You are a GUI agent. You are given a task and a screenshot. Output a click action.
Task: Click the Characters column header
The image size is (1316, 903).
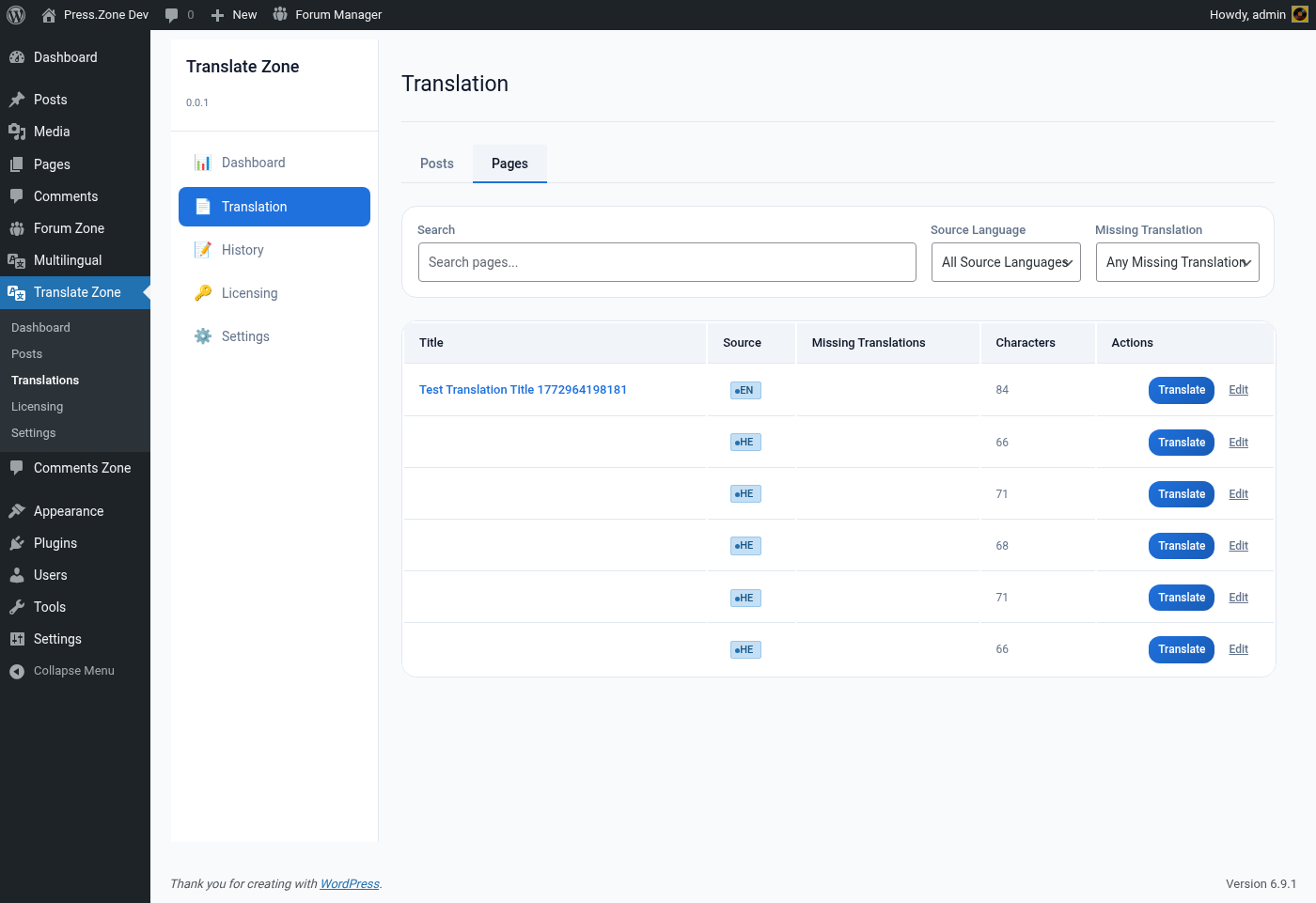[1038, 343]
